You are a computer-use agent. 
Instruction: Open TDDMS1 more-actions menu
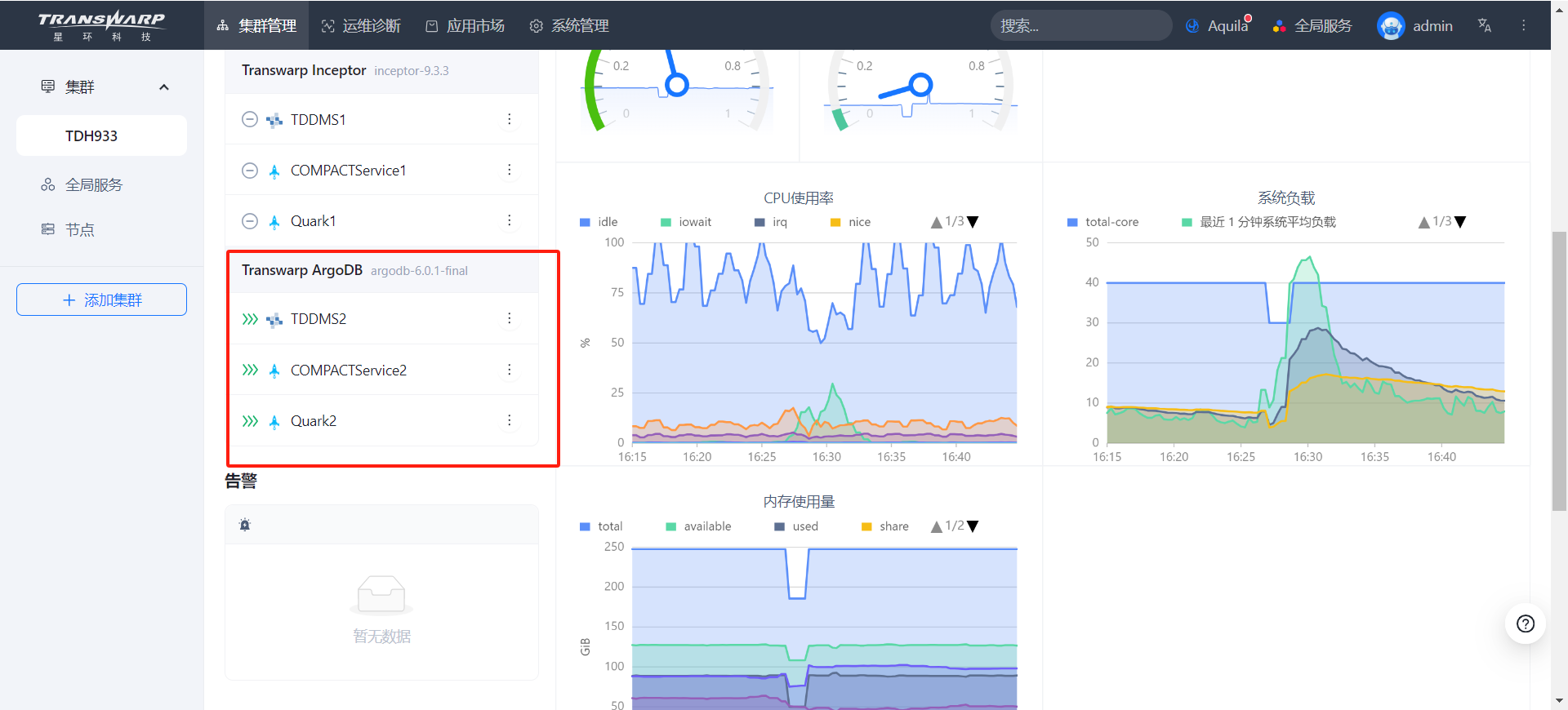coord(510,119)
